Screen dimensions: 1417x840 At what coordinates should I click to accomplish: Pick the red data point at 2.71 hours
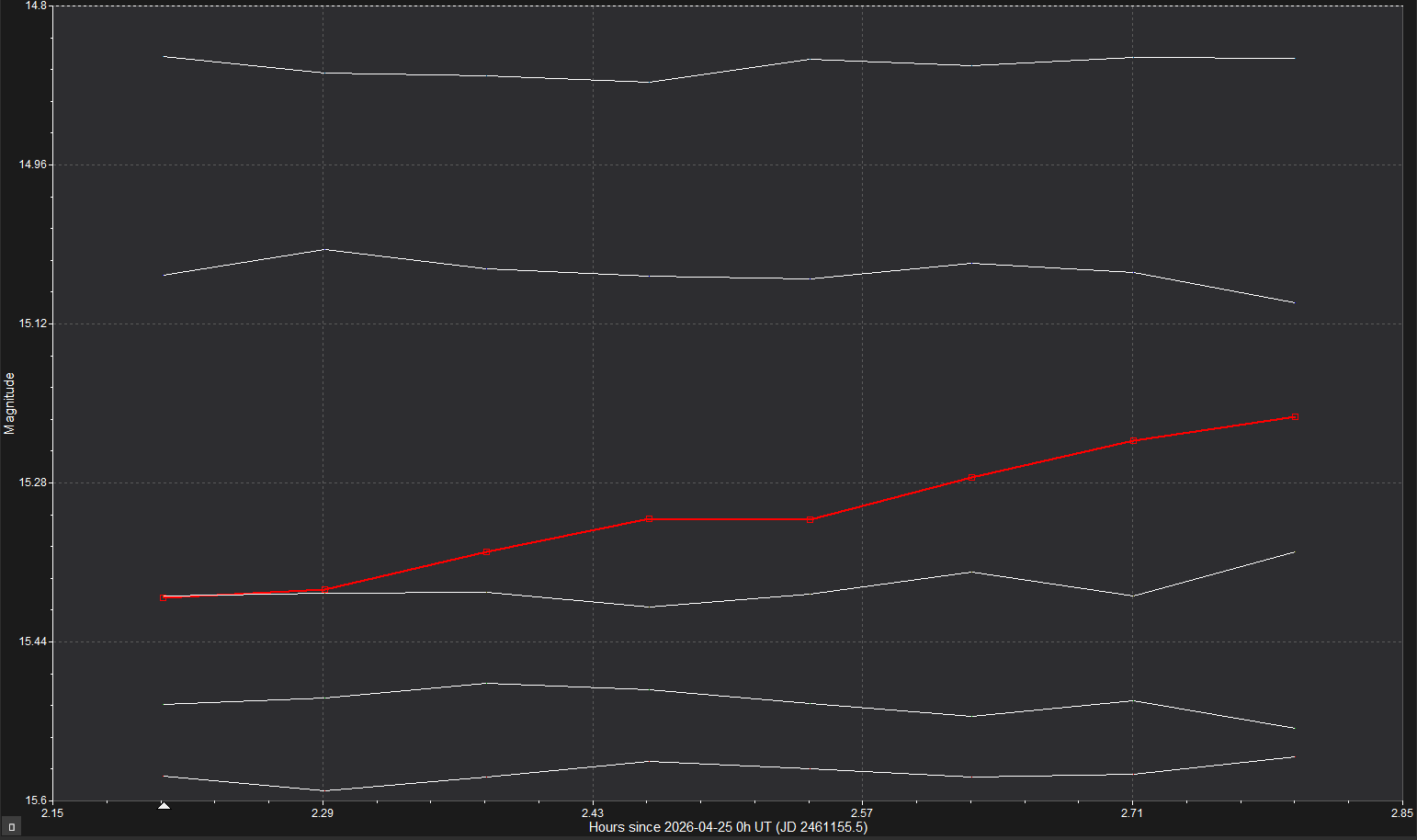coord(1133,441)
